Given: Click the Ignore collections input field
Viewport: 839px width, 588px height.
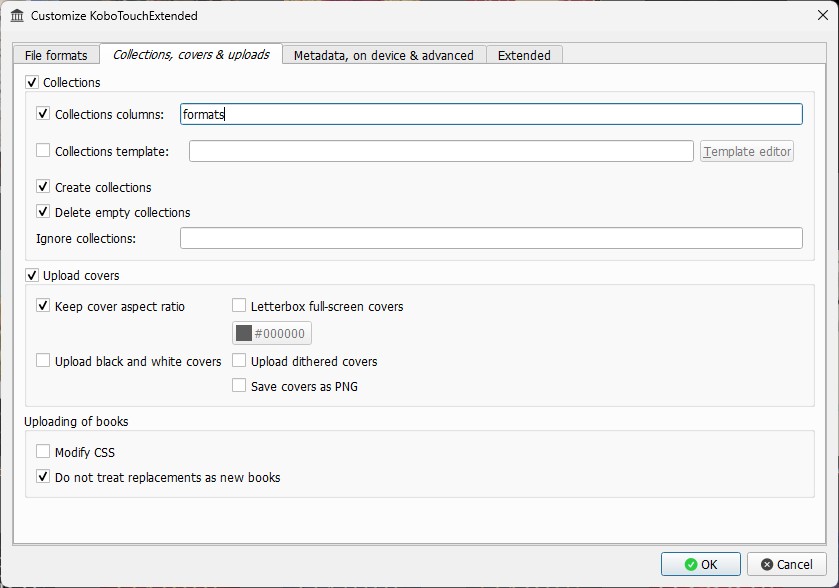Looking at the screenshot, I should (491, 238).
